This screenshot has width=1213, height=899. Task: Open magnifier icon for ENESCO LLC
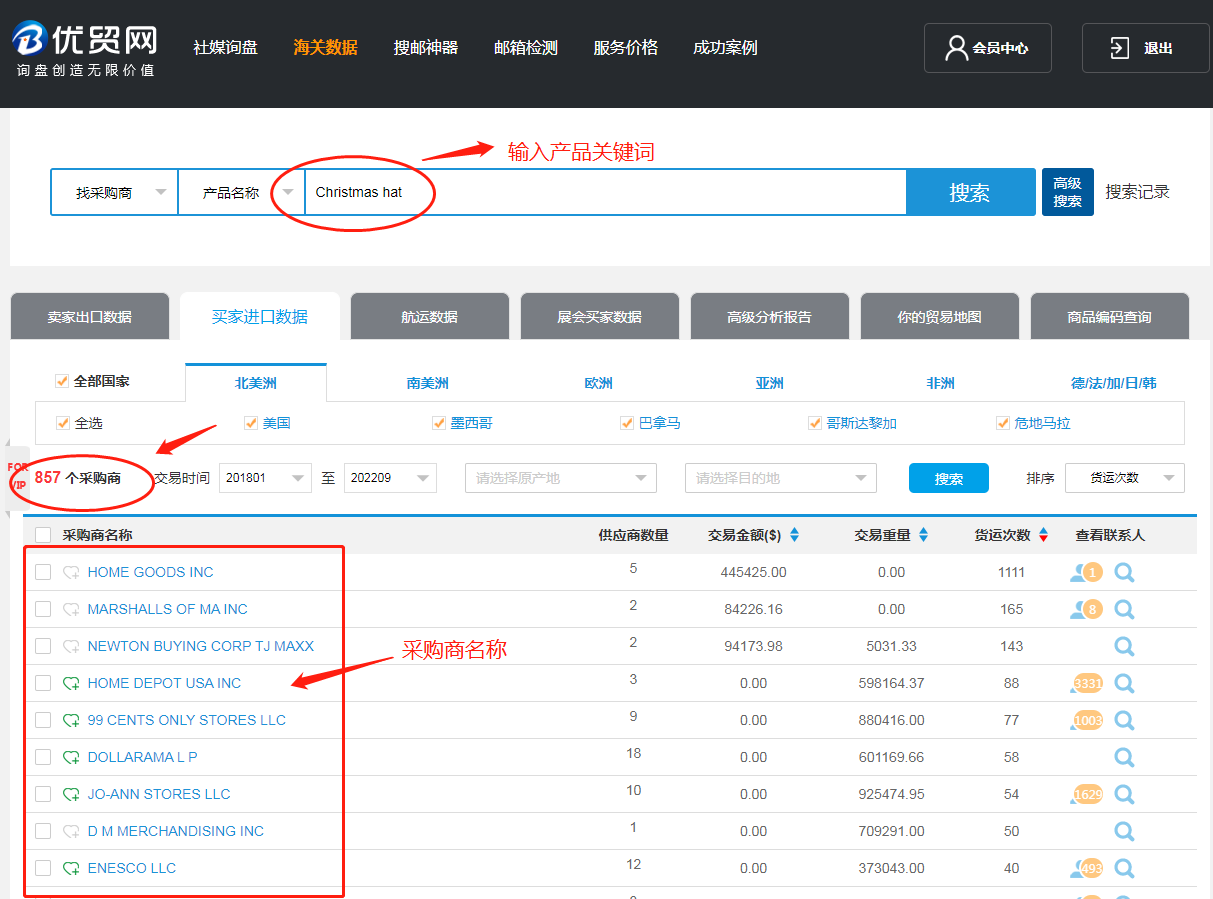tap(1124, 868)
